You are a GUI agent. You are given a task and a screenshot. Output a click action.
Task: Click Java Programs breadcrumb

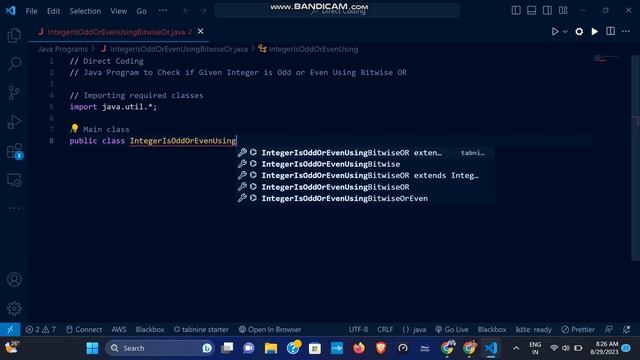[x=63, y=49]
